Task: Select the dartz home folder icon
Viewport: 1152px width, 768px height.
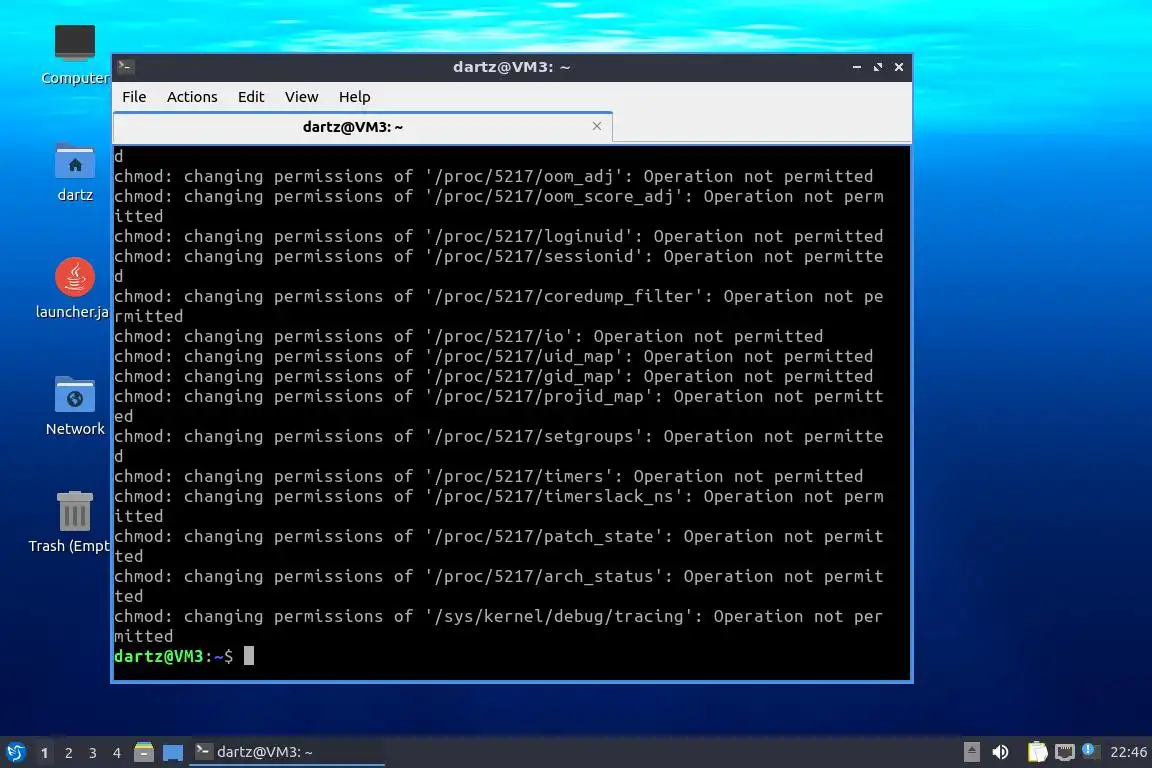Action: (75, 173)
